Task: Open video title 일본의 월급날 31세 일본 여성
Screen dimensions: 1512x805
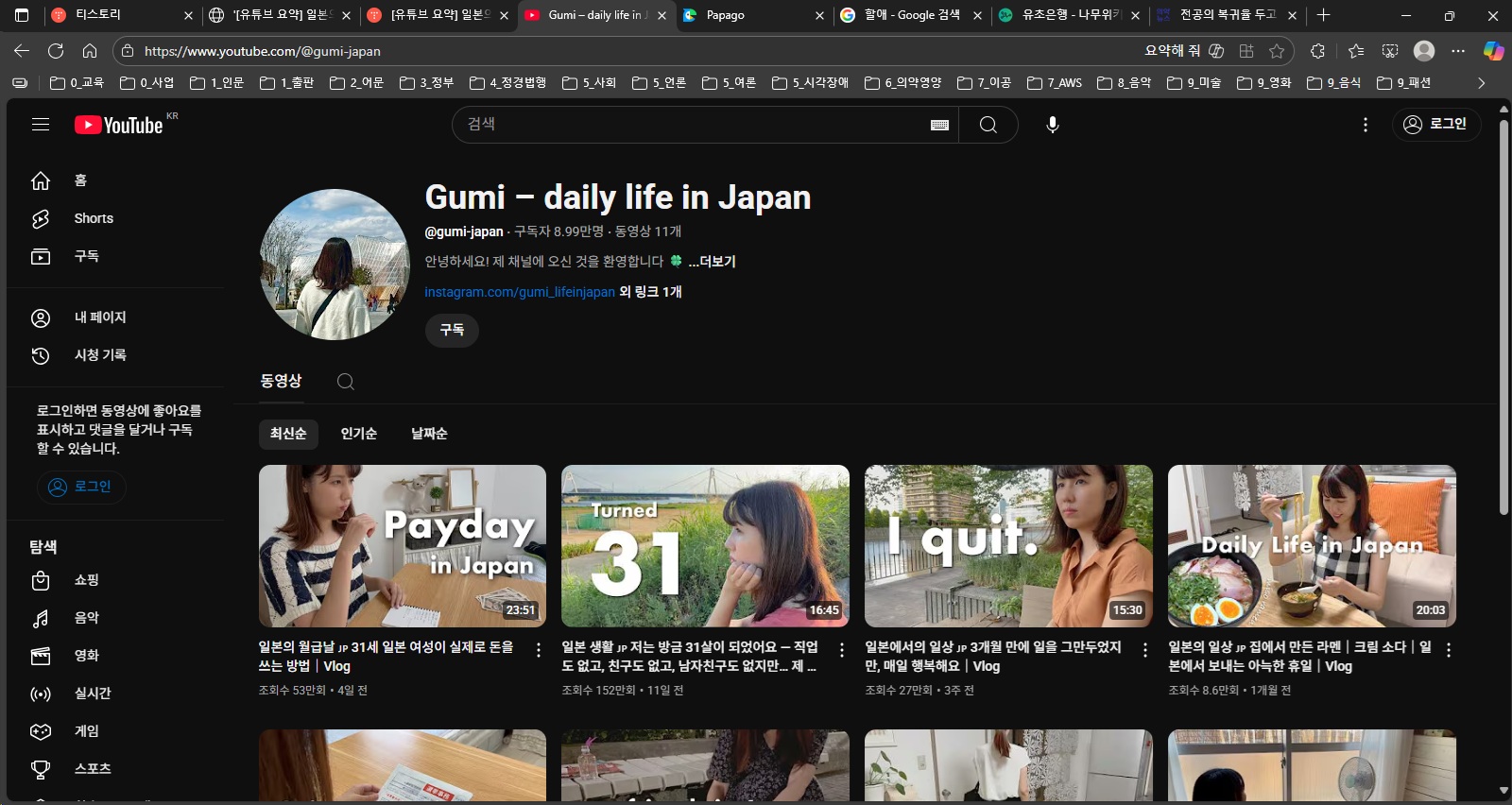Action: click(x=386, y=657)
